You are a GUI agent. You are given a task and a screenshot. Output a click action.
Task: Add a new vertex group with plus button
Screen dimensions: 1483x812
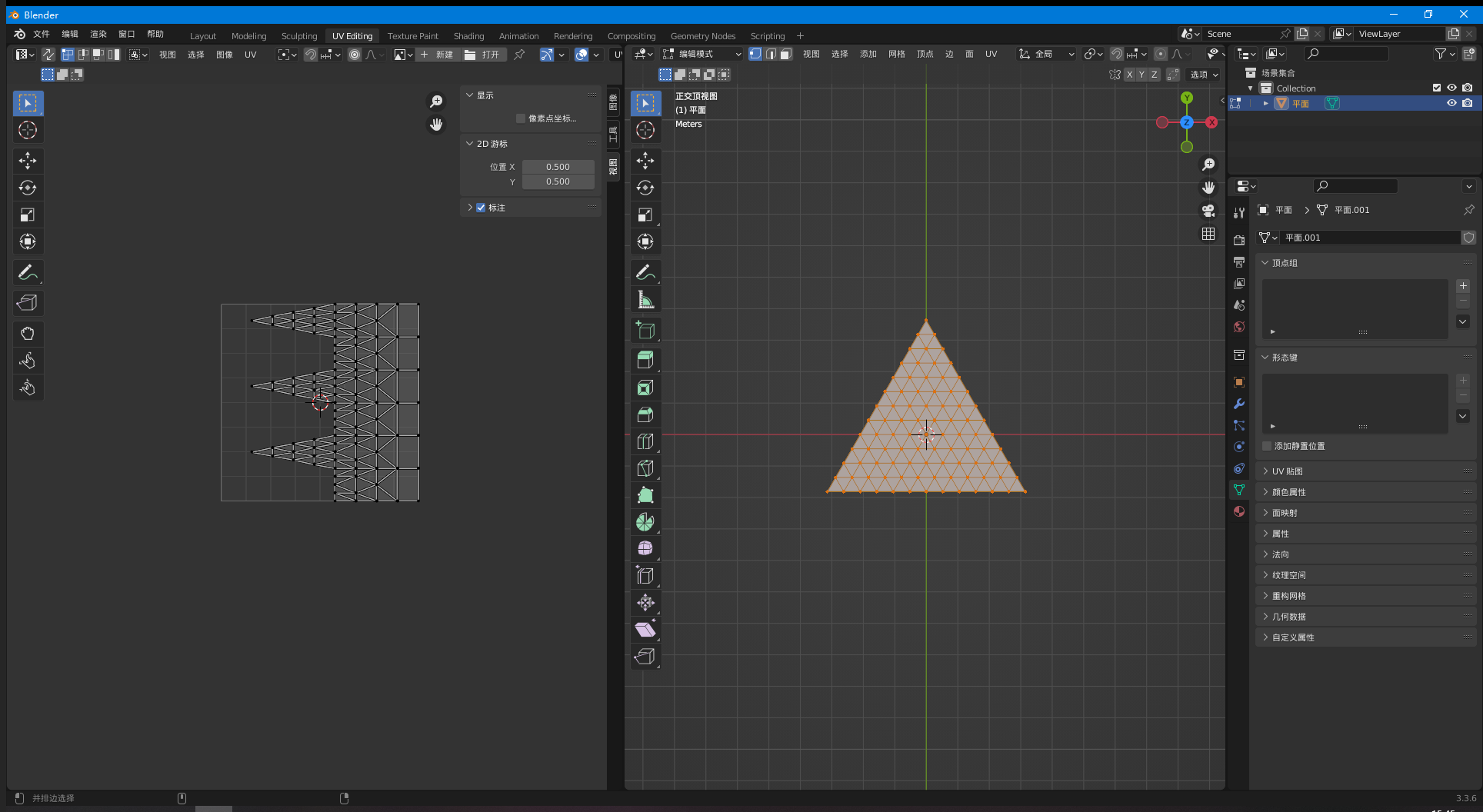pos(1463,286)
